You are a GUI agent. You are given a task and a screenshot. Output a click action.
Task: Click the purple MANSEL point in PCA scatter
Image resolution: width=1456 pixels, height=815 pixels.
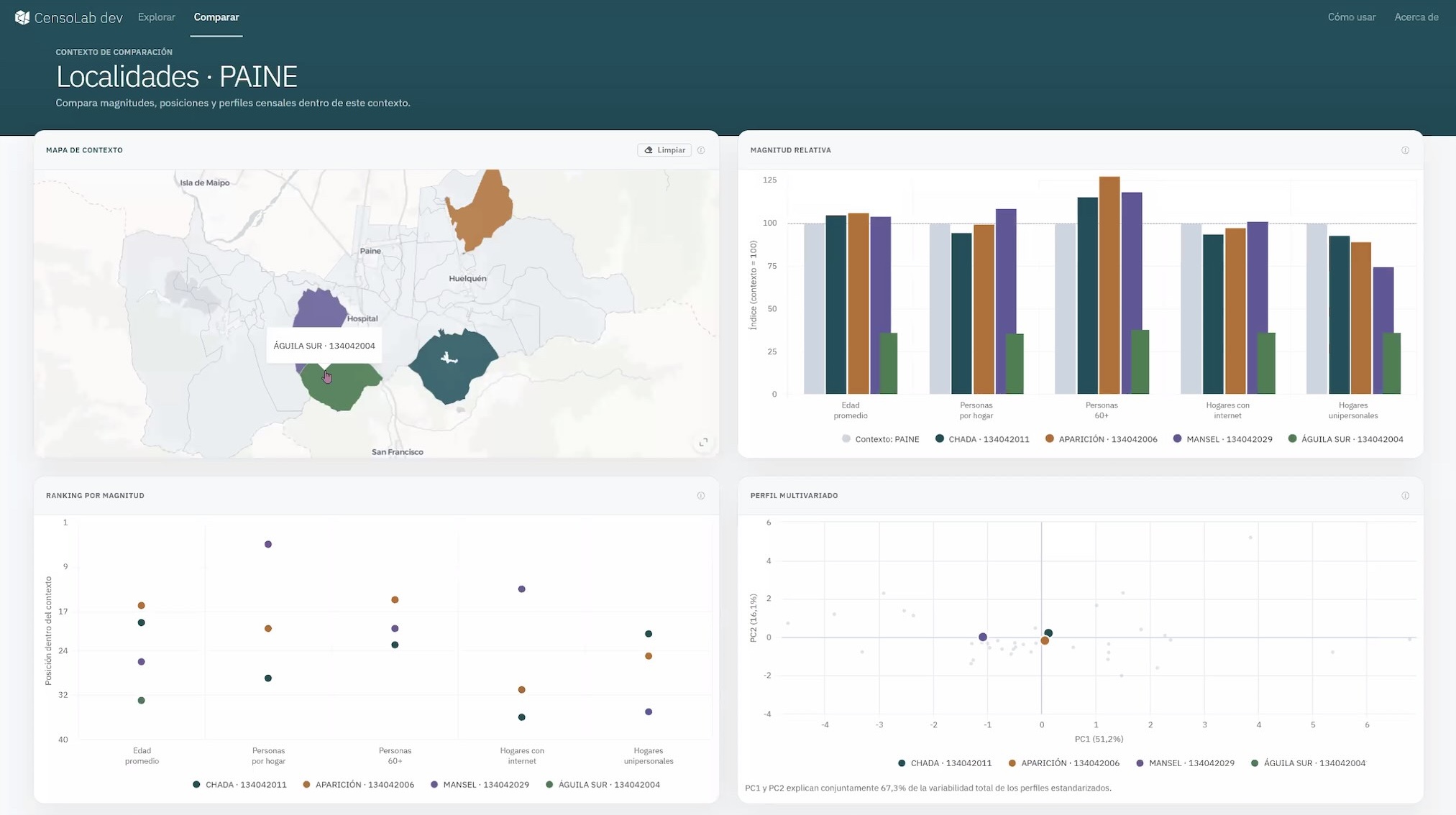(x=982, y=637)
